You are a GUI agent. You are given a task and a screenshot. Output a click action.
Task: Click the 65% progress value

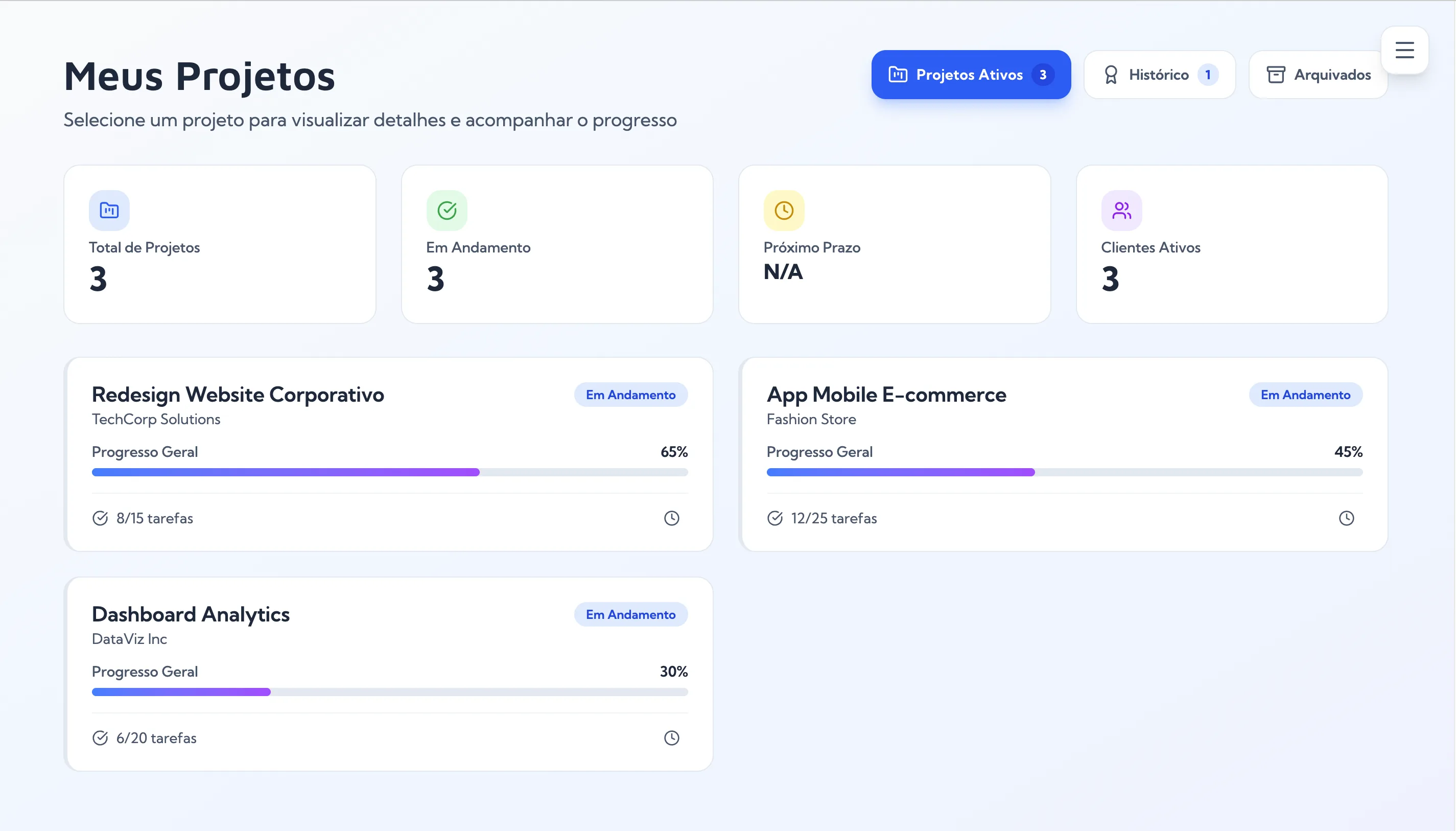(674, 452)
